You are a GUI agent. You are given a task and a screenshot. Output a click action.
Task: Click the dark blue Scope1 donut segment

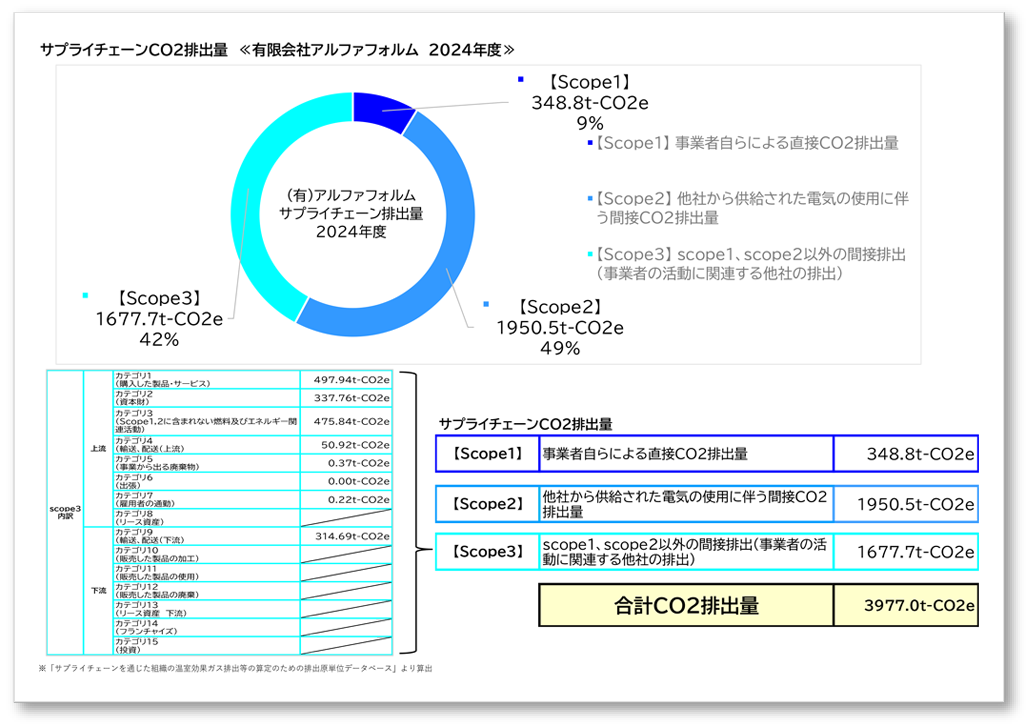(x=382, y=110)
